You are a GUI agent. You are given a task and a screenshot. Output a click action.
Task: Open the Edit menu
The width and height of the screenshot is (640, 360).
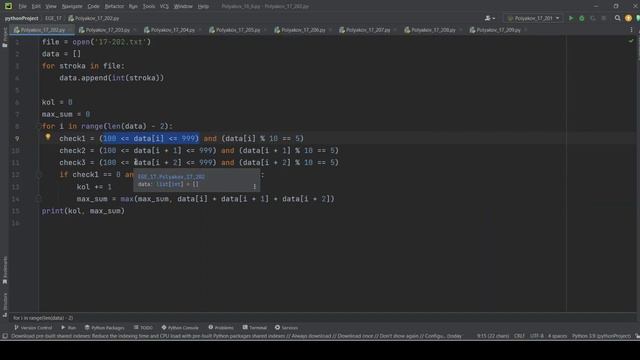click(x=36, y=7)
